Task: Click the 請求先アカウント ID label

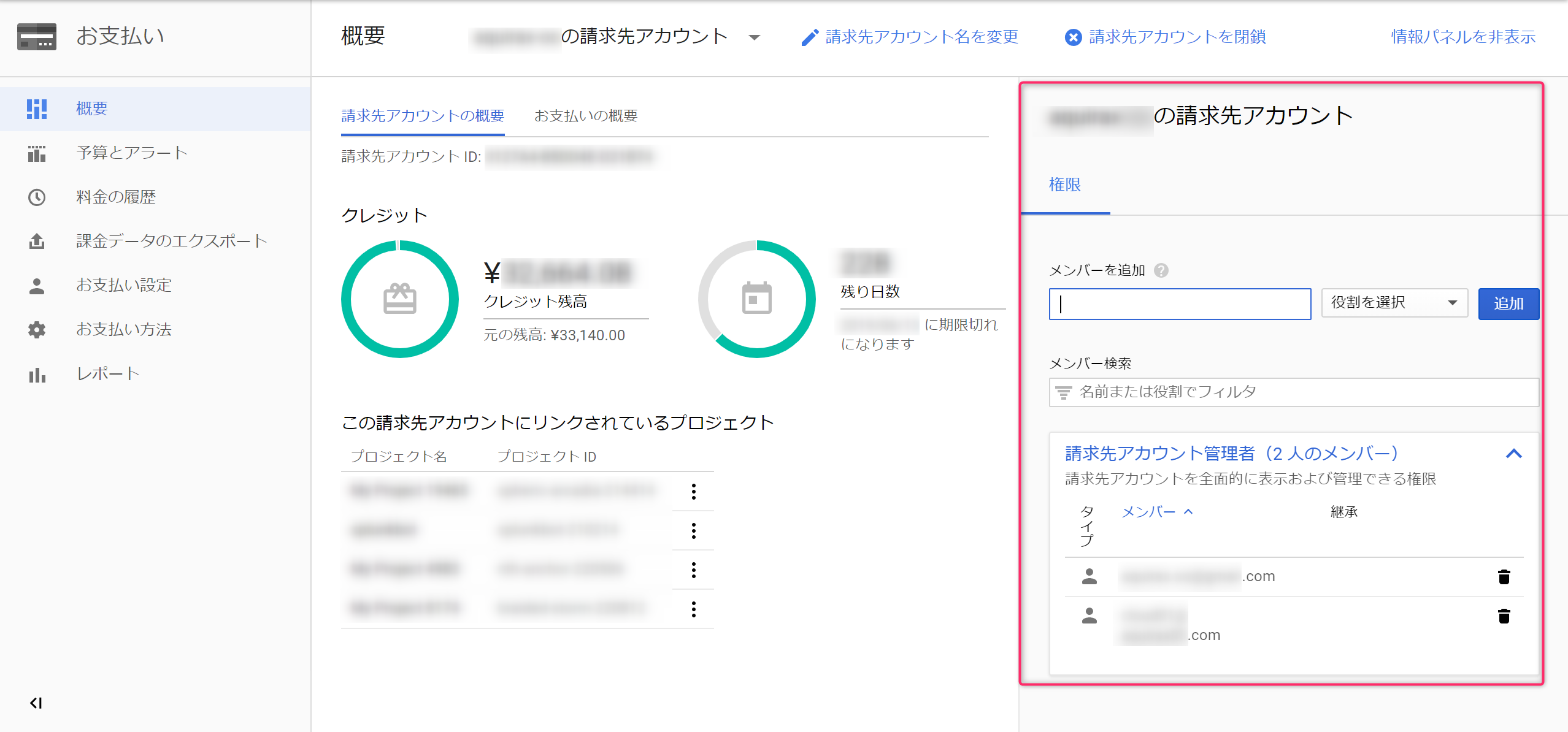Action: click(412, 157)
